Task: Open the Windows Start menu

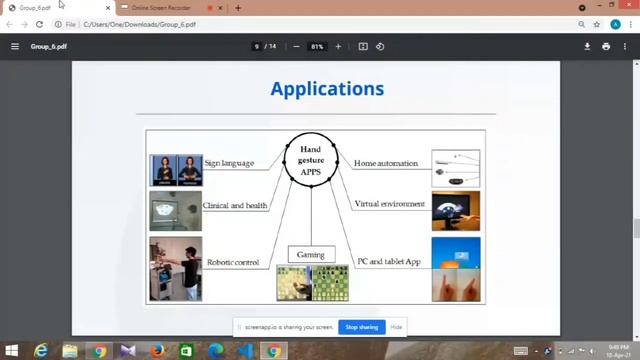Action: click(x=11, y=351)
